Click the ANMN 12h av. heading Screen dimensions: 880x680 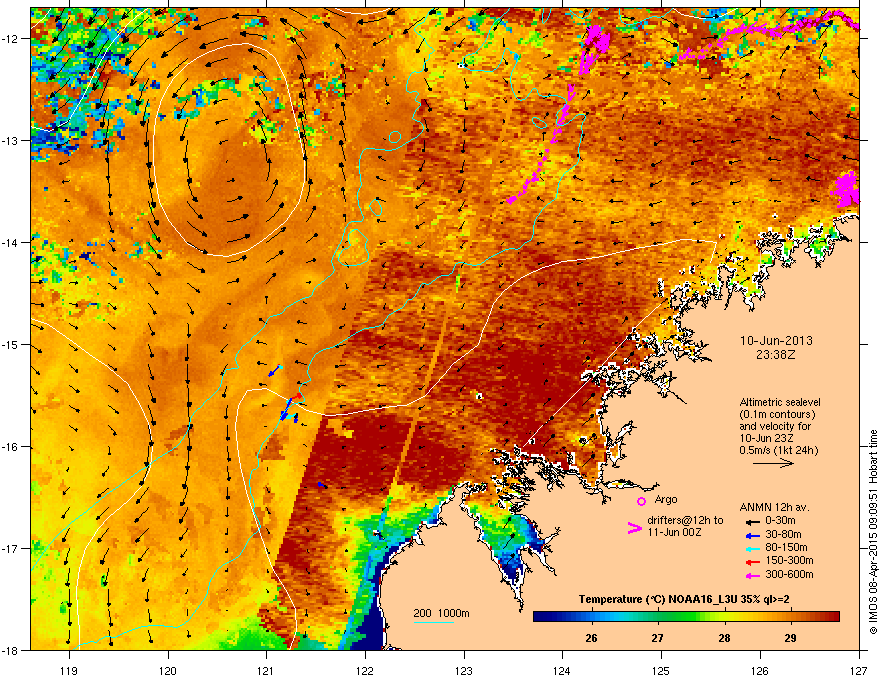tap(774, 507)
